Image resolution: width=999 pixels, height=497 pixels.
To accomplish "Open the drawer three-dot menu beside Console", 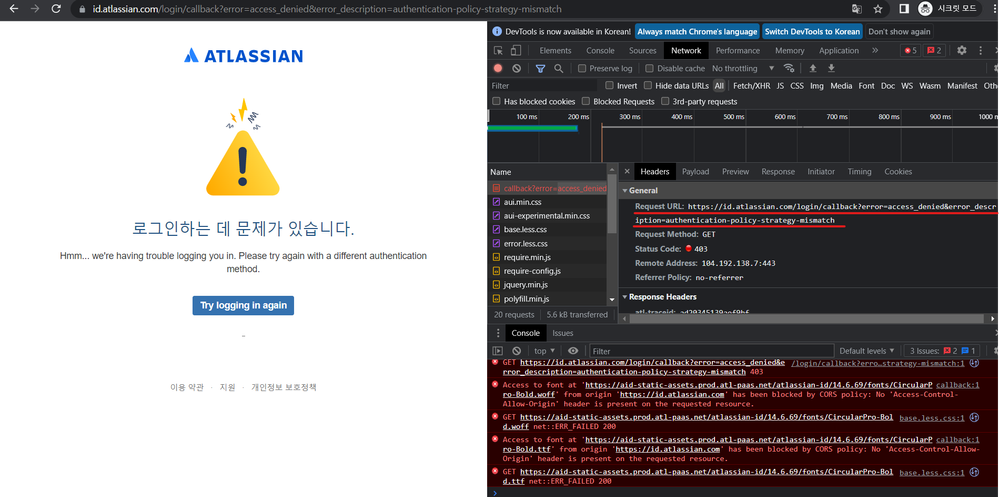I will pyautogui.click(x=498, y=333).
